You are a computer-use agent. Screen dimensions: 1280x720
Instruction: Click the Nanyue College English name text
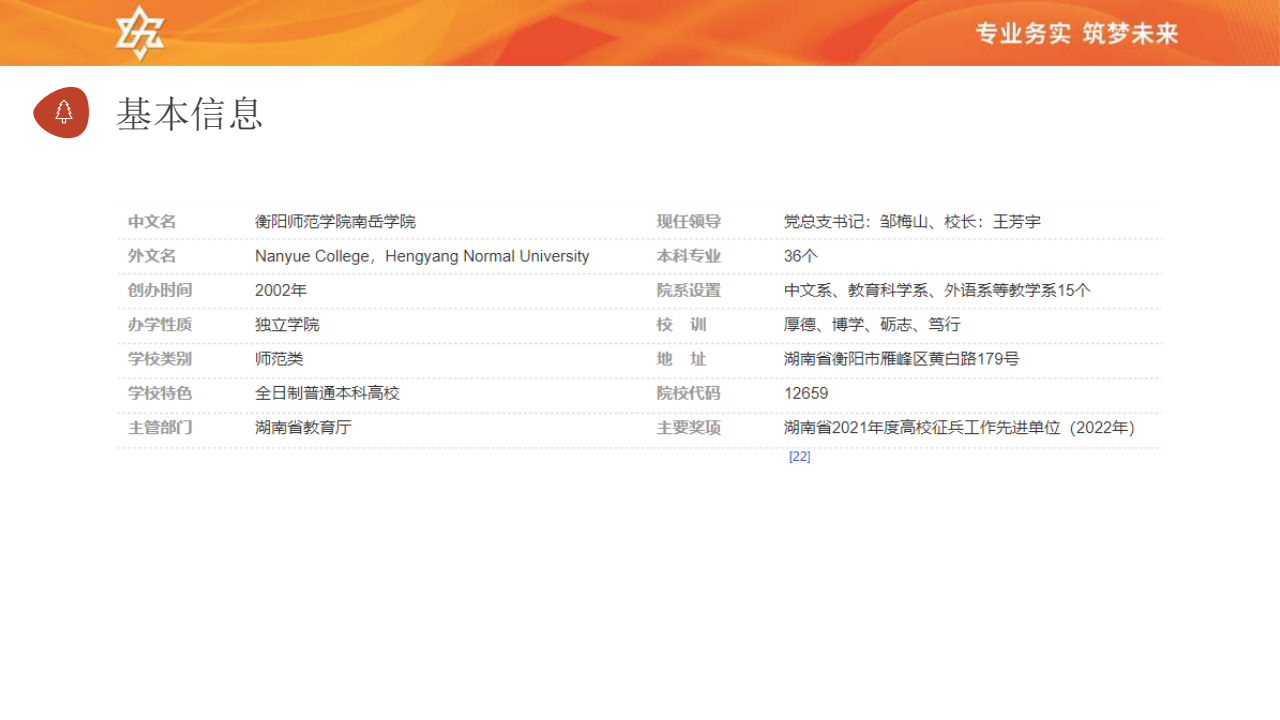click(x=421, y=256)
